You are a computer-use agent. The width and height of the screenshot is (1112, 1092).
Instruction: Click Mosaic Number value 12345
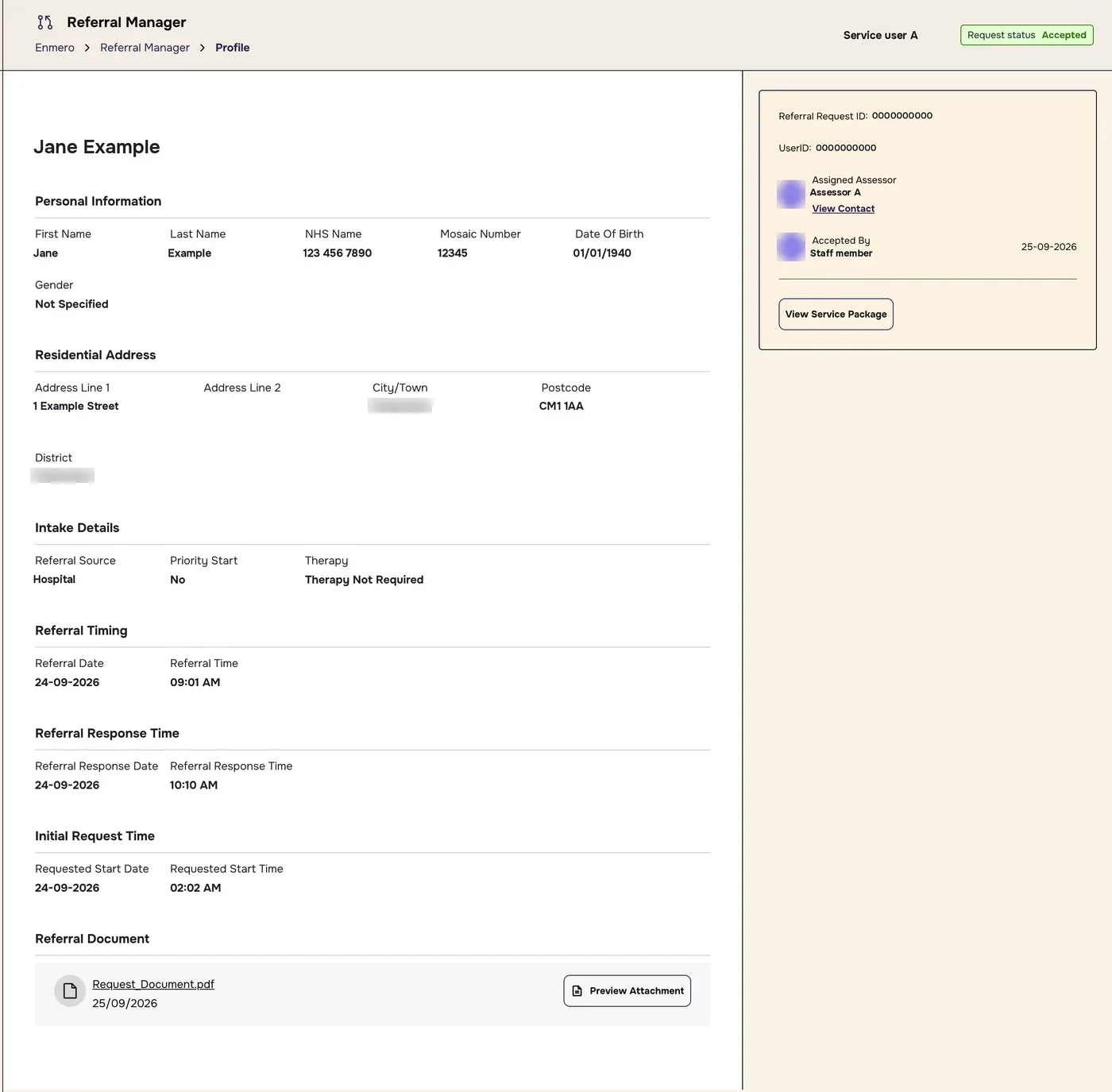pos(453,253)
